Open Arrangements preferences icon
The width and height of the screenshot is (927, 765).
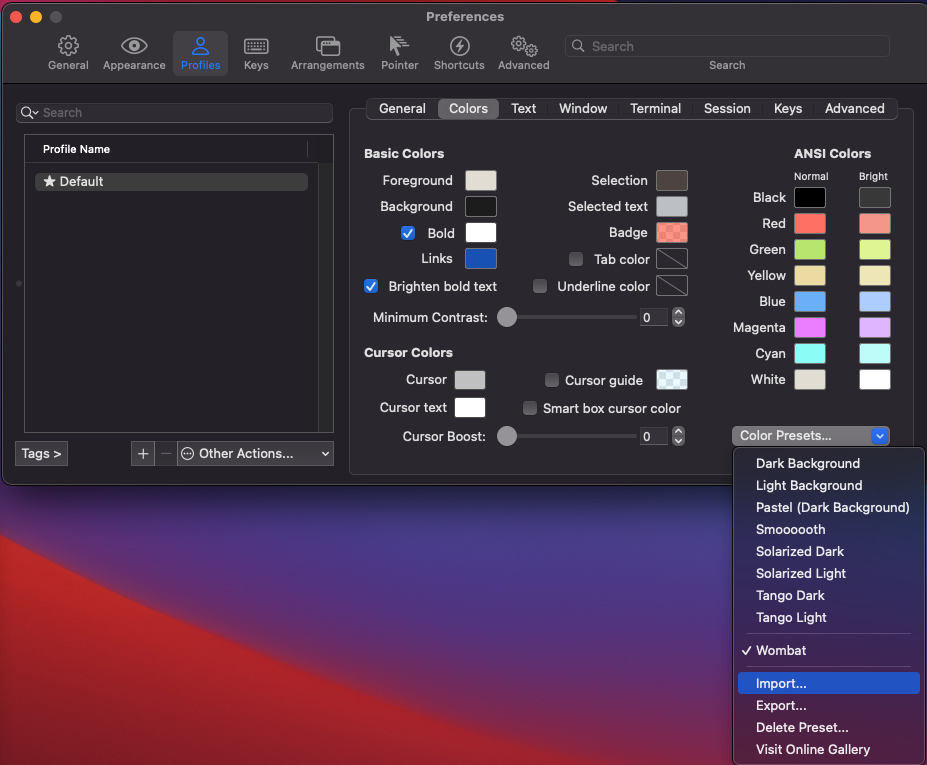[328, 46]
